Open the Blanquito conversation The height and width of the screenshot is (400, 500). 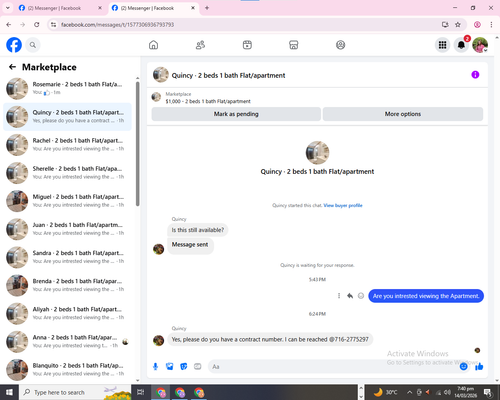67,370
